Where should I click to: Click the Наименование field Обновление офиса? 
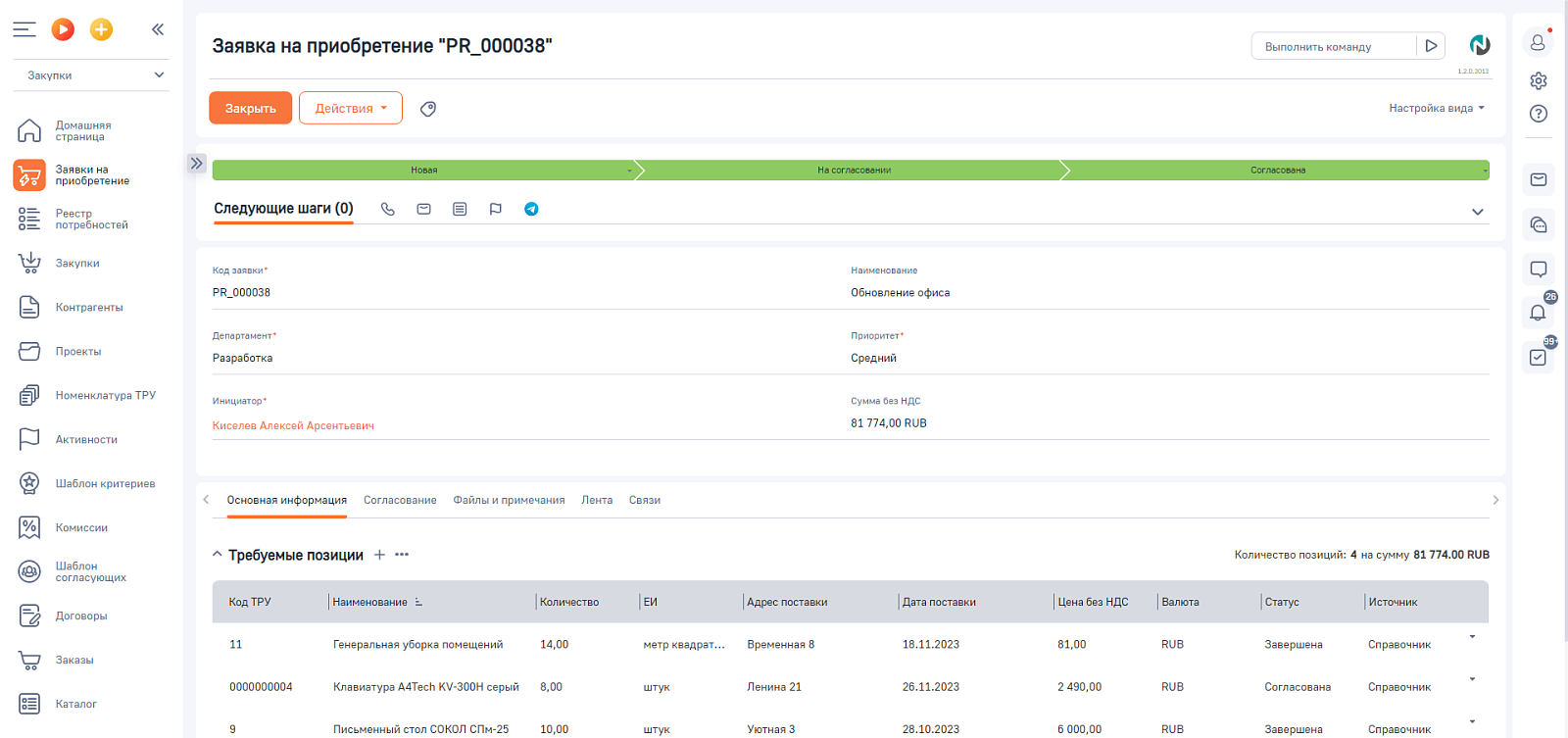click(x=1170, y=292)
